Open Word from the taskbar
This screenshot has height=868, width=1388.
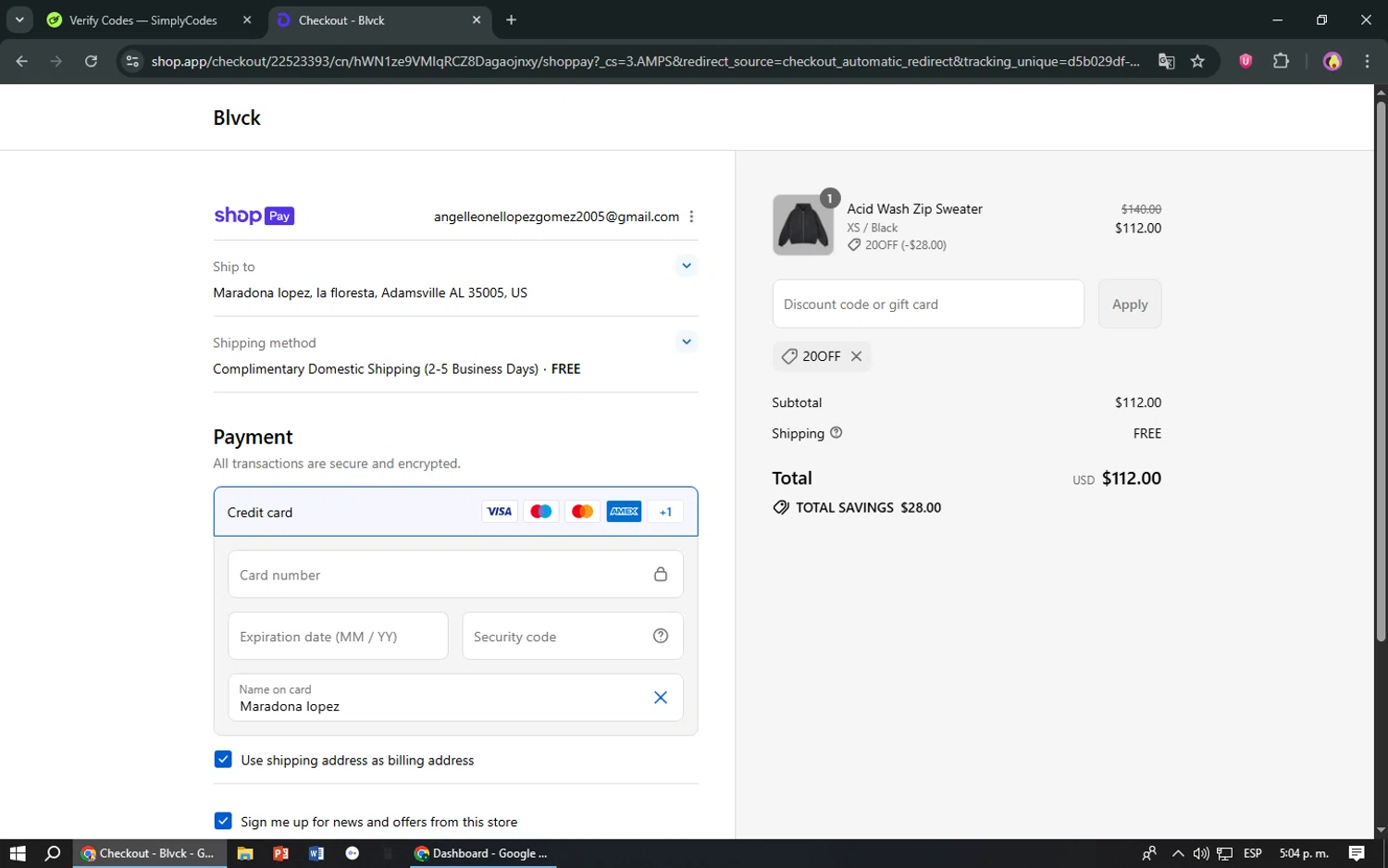316,853
